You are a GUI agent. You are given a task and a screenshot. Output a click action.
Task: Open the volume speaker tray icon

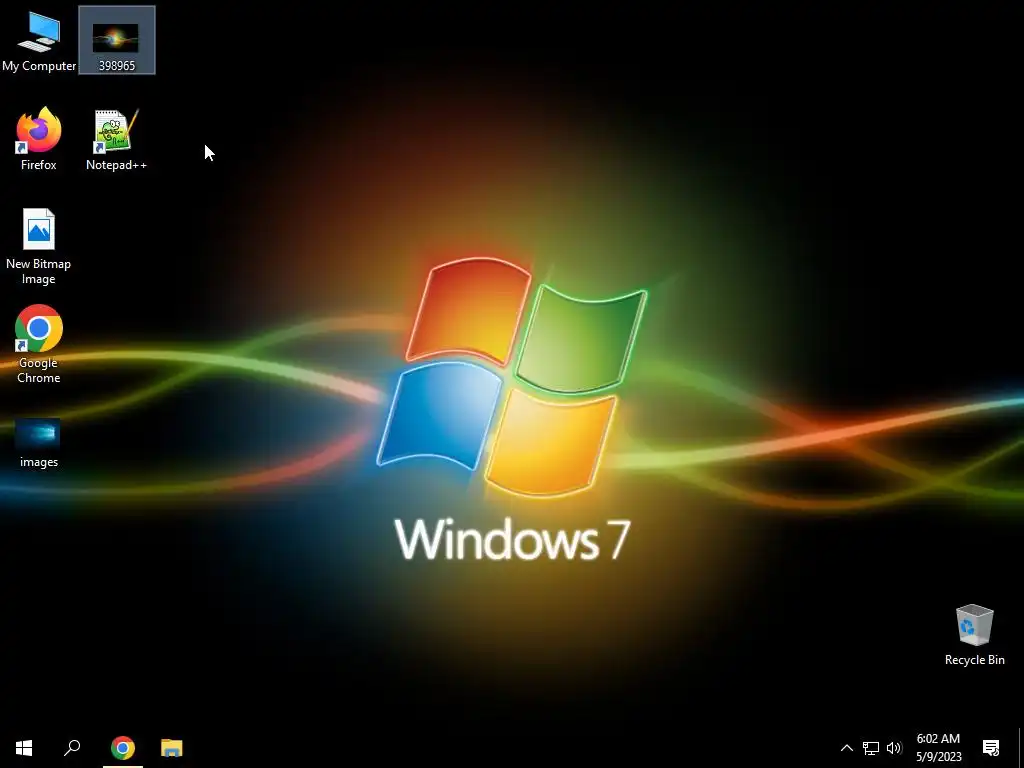(x=894, y=748)
